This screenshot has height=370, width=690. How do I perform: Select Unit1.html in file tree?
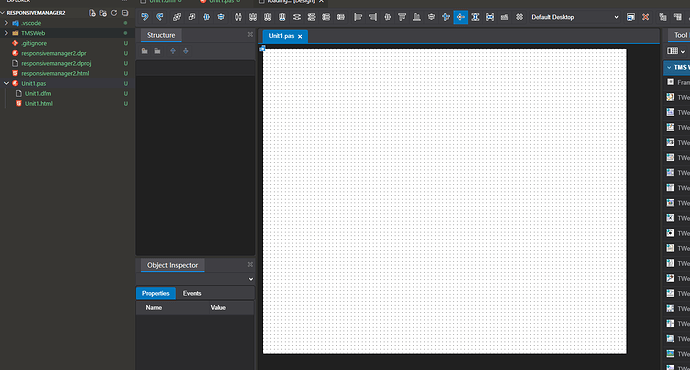(39, 103)
